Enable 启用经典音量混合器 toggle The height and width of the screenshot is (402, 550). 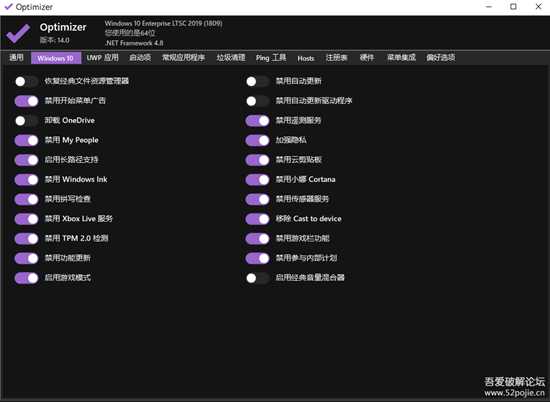[x=257, y=278]
